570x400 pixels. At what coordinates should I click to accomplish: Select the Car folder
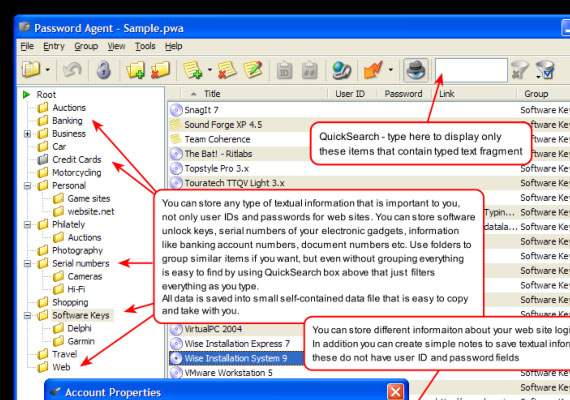tap(59, 147)
